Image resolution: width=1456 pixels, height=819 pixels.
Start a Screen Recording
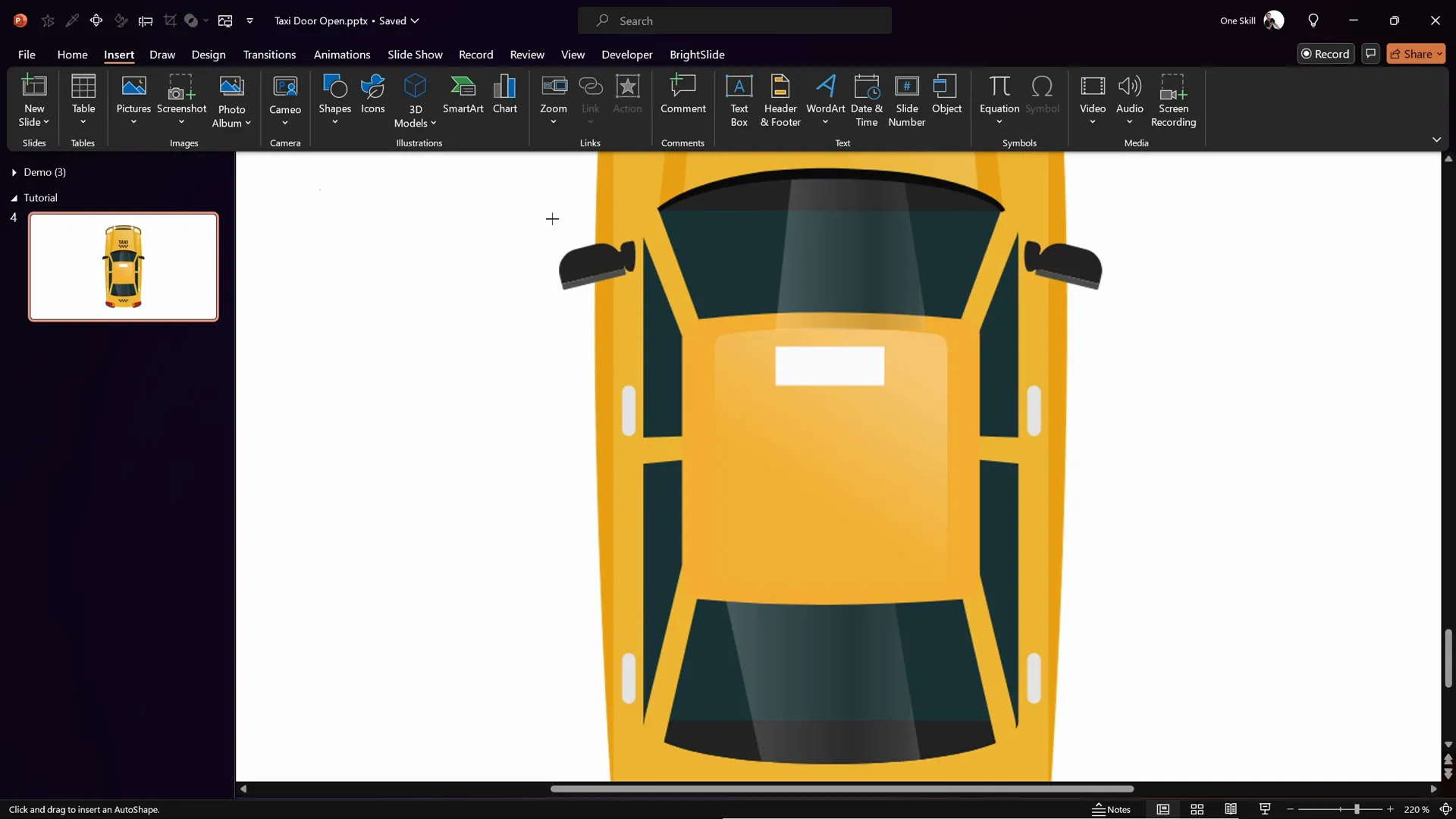click(x=1174, y=99)
